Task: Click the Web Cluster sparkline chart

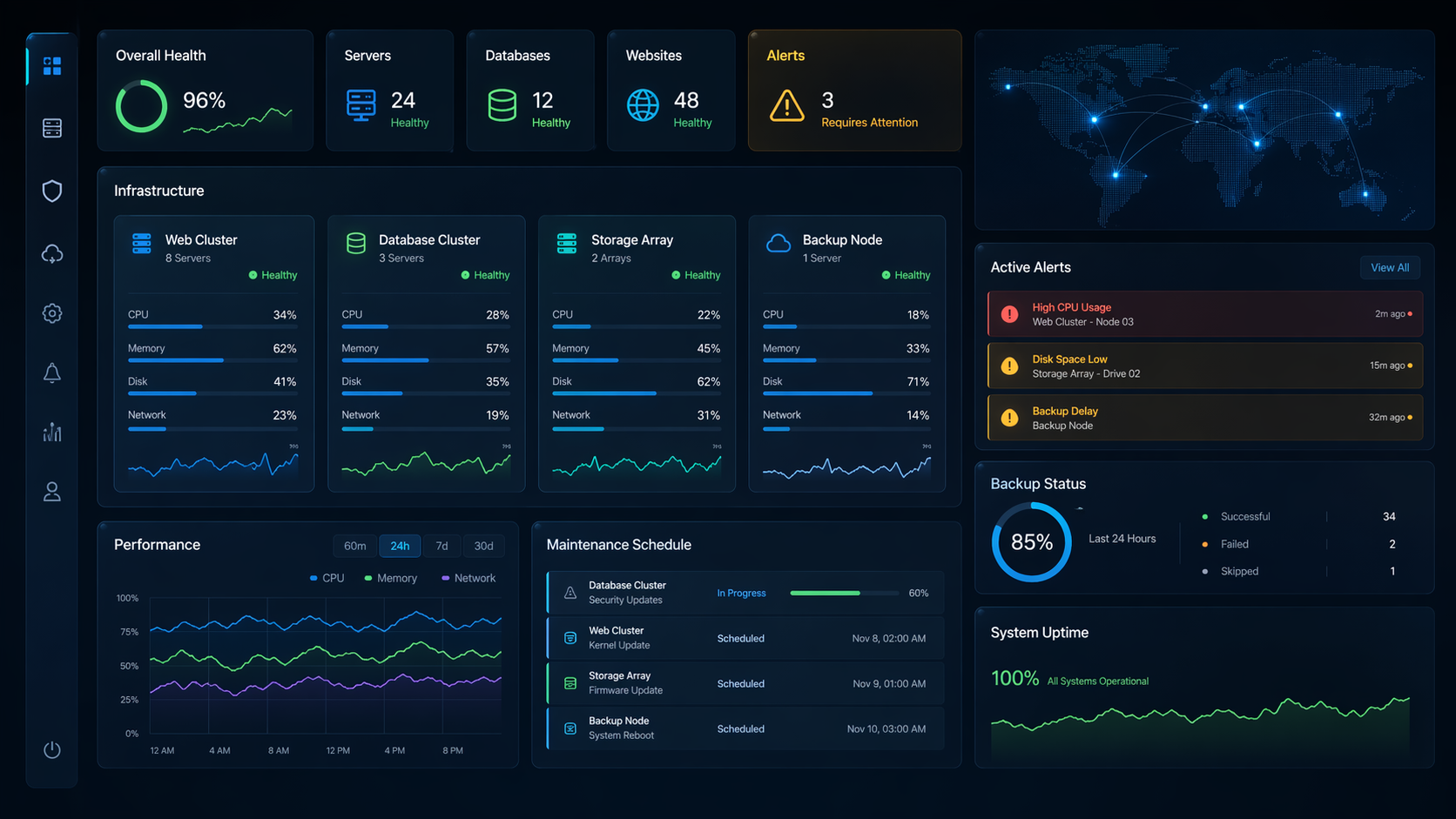Action: point(213,464)
